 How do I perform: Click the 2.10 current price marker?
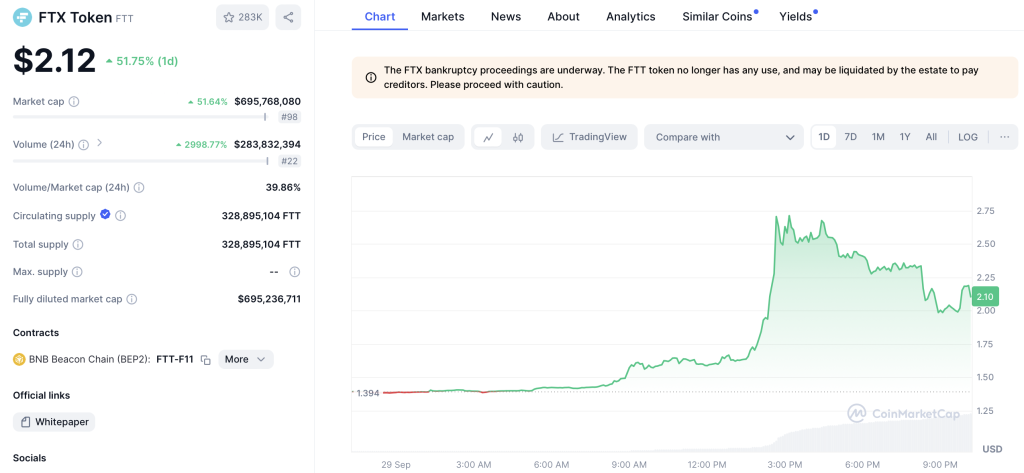pos(984,297)
